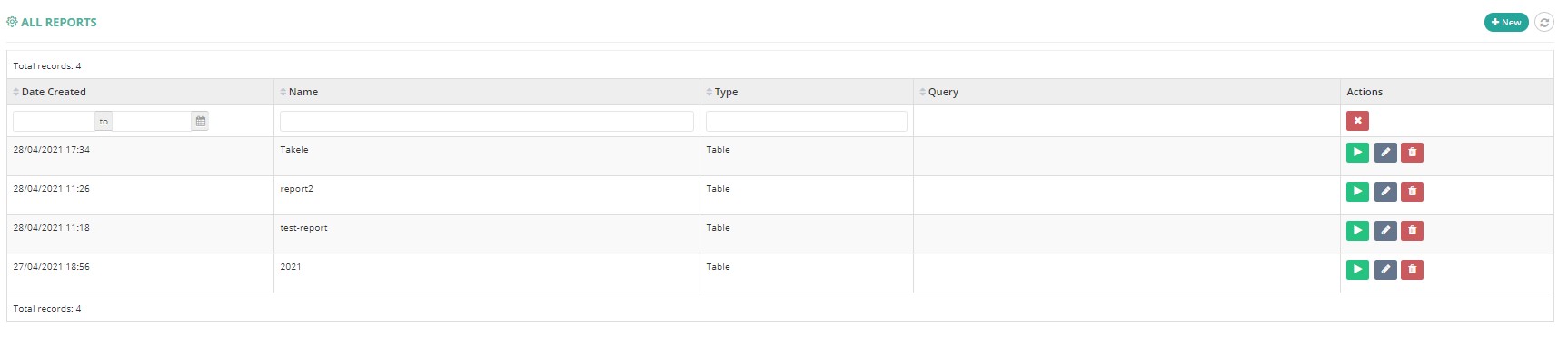The width and height of the screenshot is (1568, 338).
Task: Delete the 2021 report
Action: point(1413,270)
